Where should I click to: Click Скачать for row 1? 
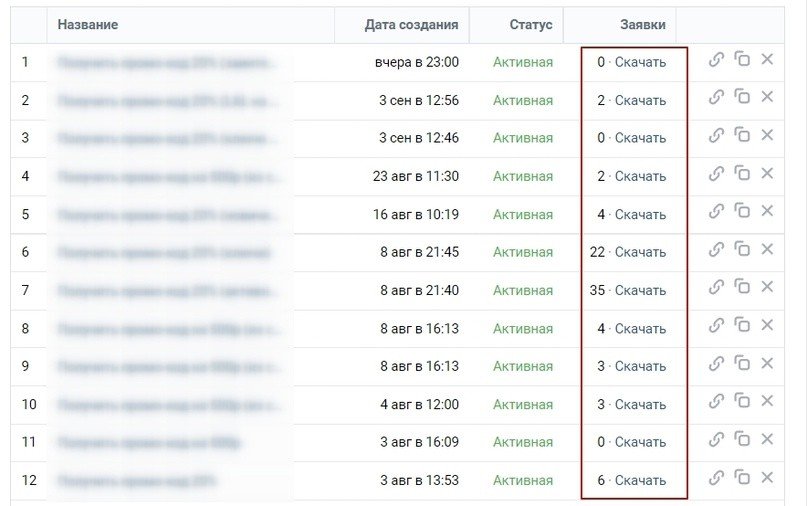(x=640, y=62)
